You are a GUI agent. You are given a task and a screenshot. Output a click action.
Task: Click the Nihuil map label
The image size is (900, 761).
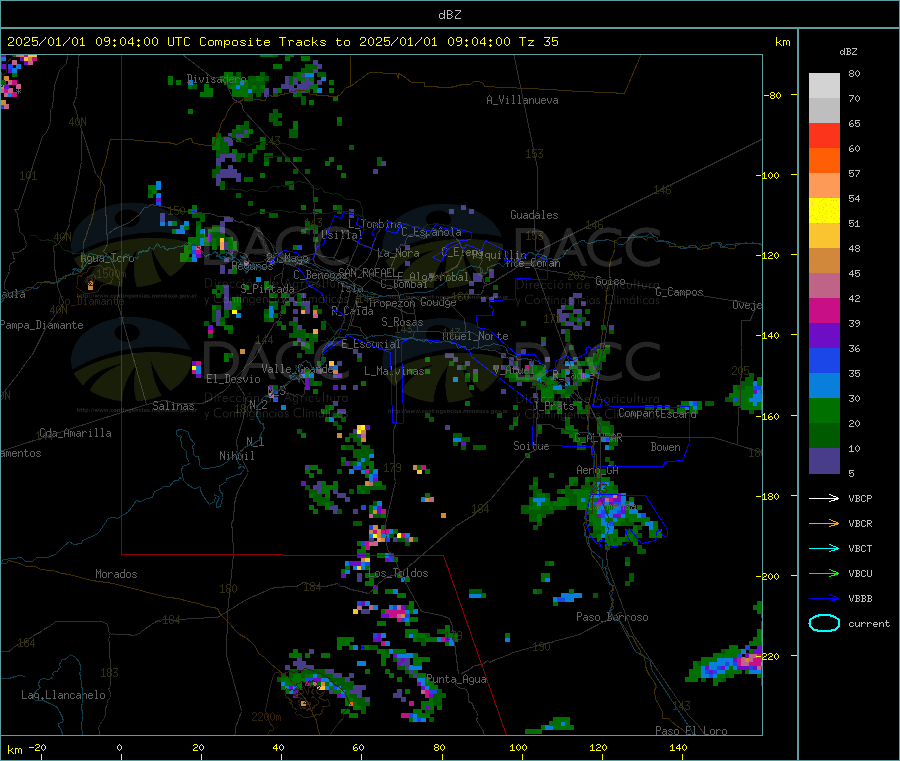click(236, 456)
